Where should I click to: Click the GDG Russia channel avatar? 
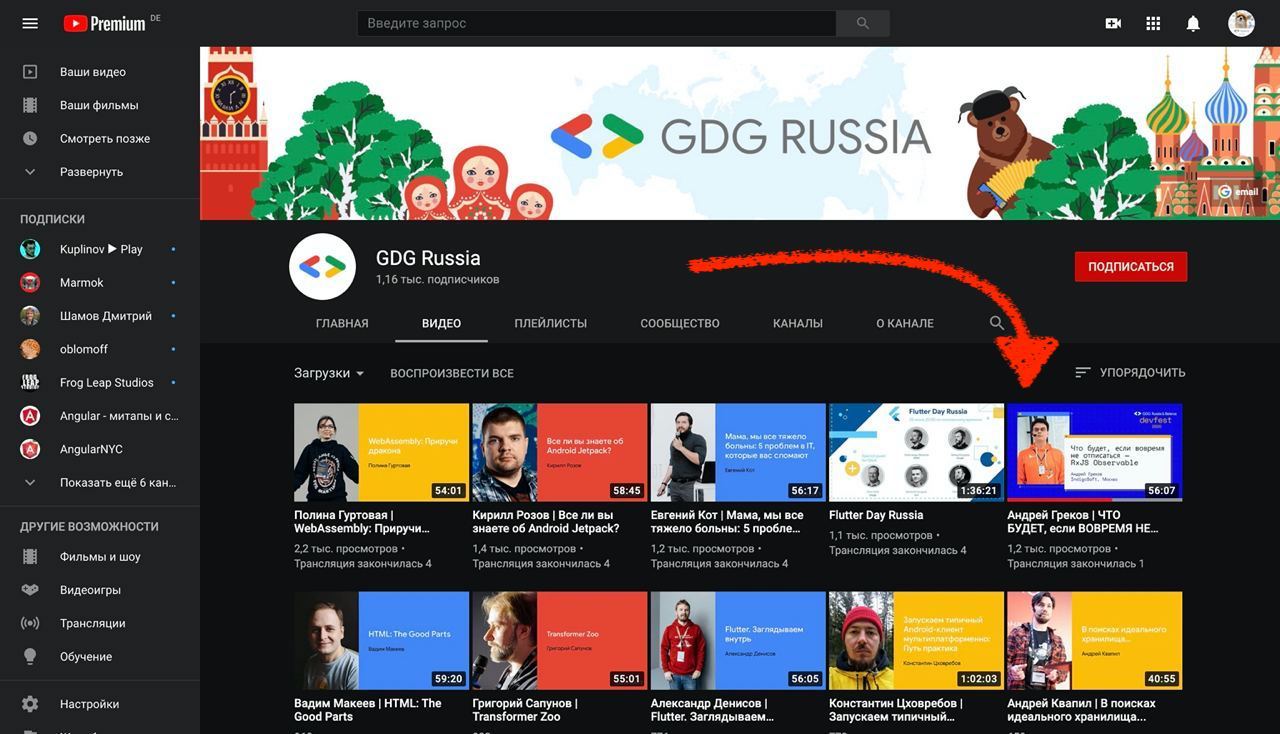[x=322, y=267]
